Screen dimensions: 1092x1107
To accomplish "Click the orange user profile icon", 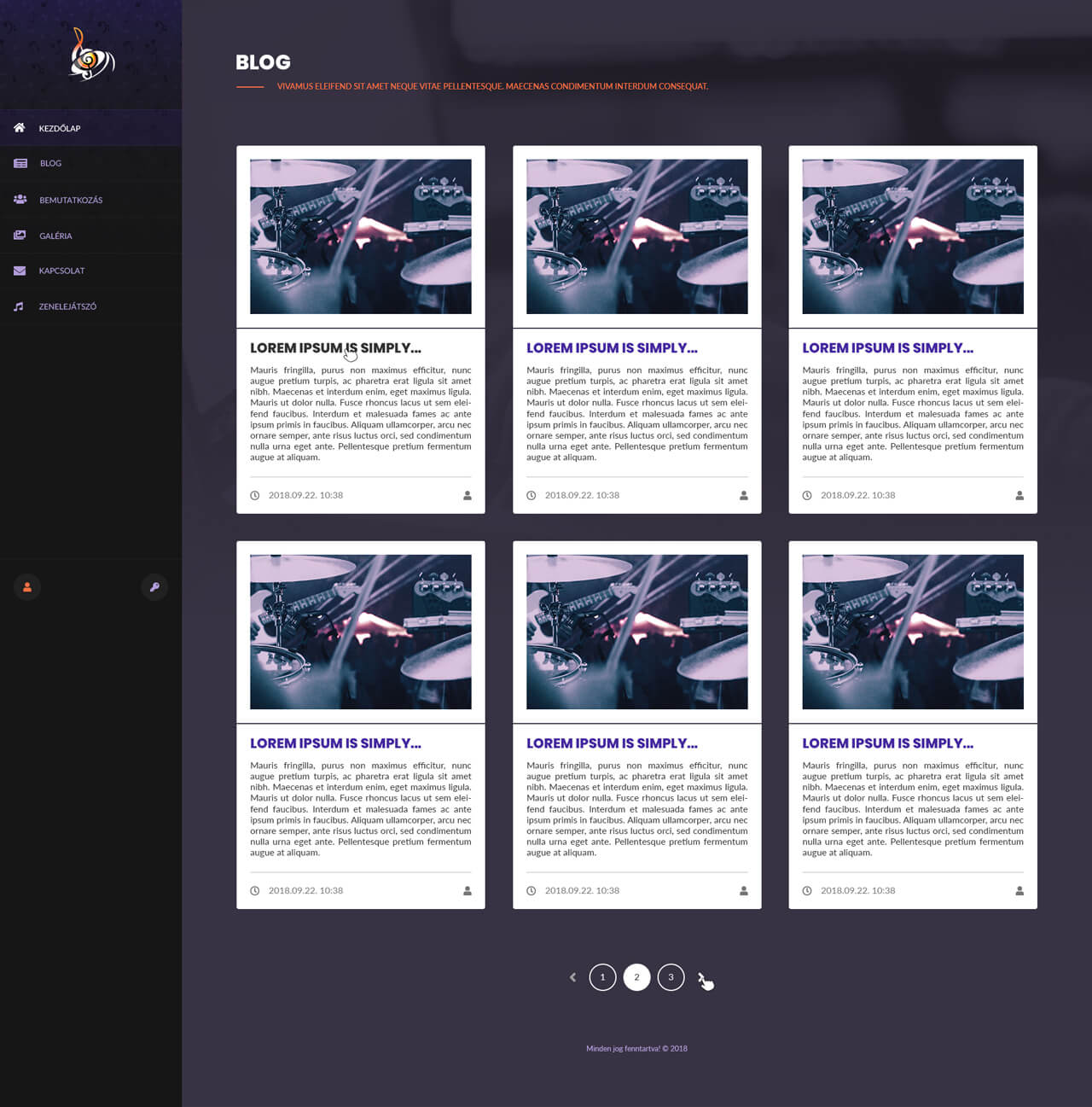I will [27, 587].
